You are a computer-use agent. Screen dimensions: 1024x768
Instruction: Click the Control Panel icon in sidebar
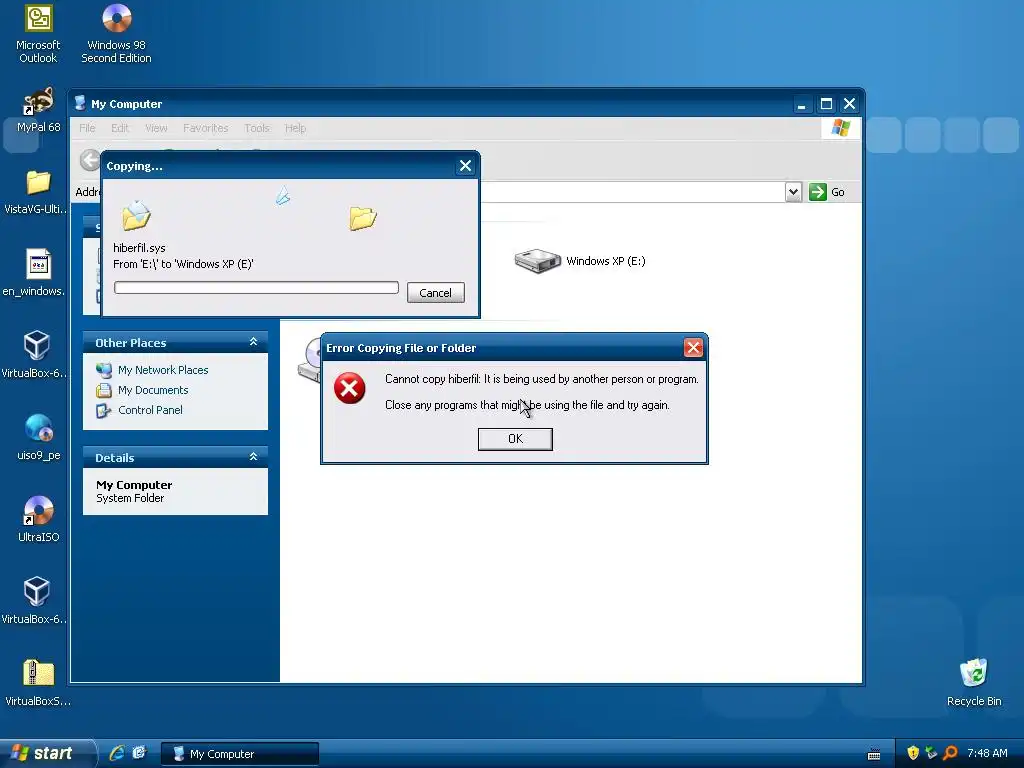(104, 411)
